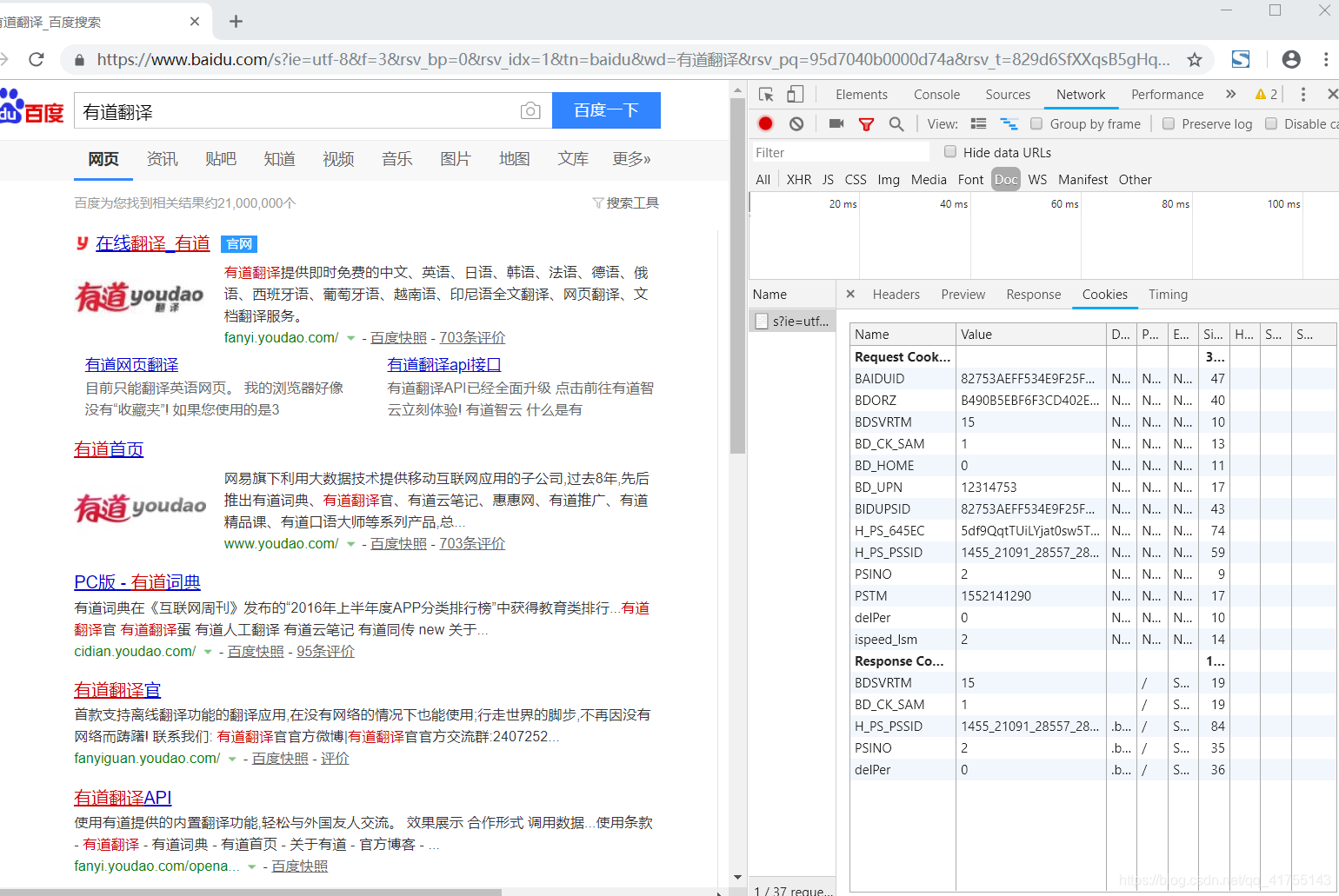Open Chrome's three-dot menu
The image size is (1339, 896).
(1325, 59)
